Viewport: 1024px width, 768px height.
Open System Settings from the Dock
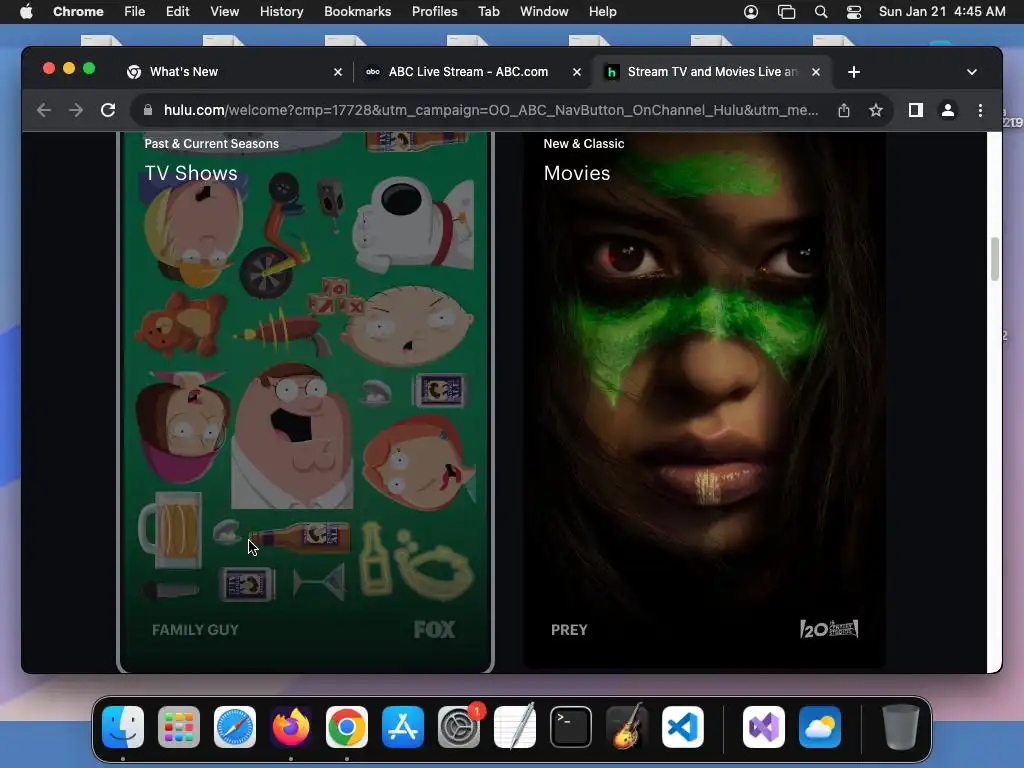(459, 727)
